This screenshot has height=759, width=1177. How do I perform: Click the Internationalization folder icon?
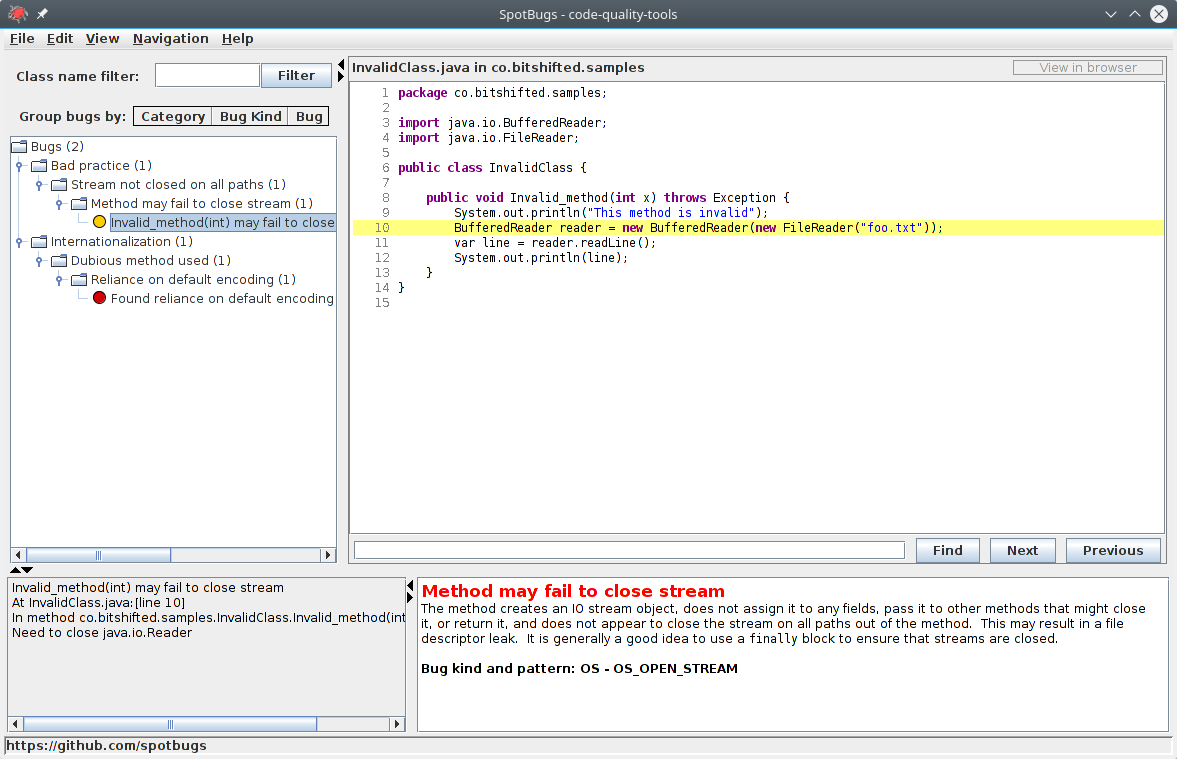(x=39, y=242)
